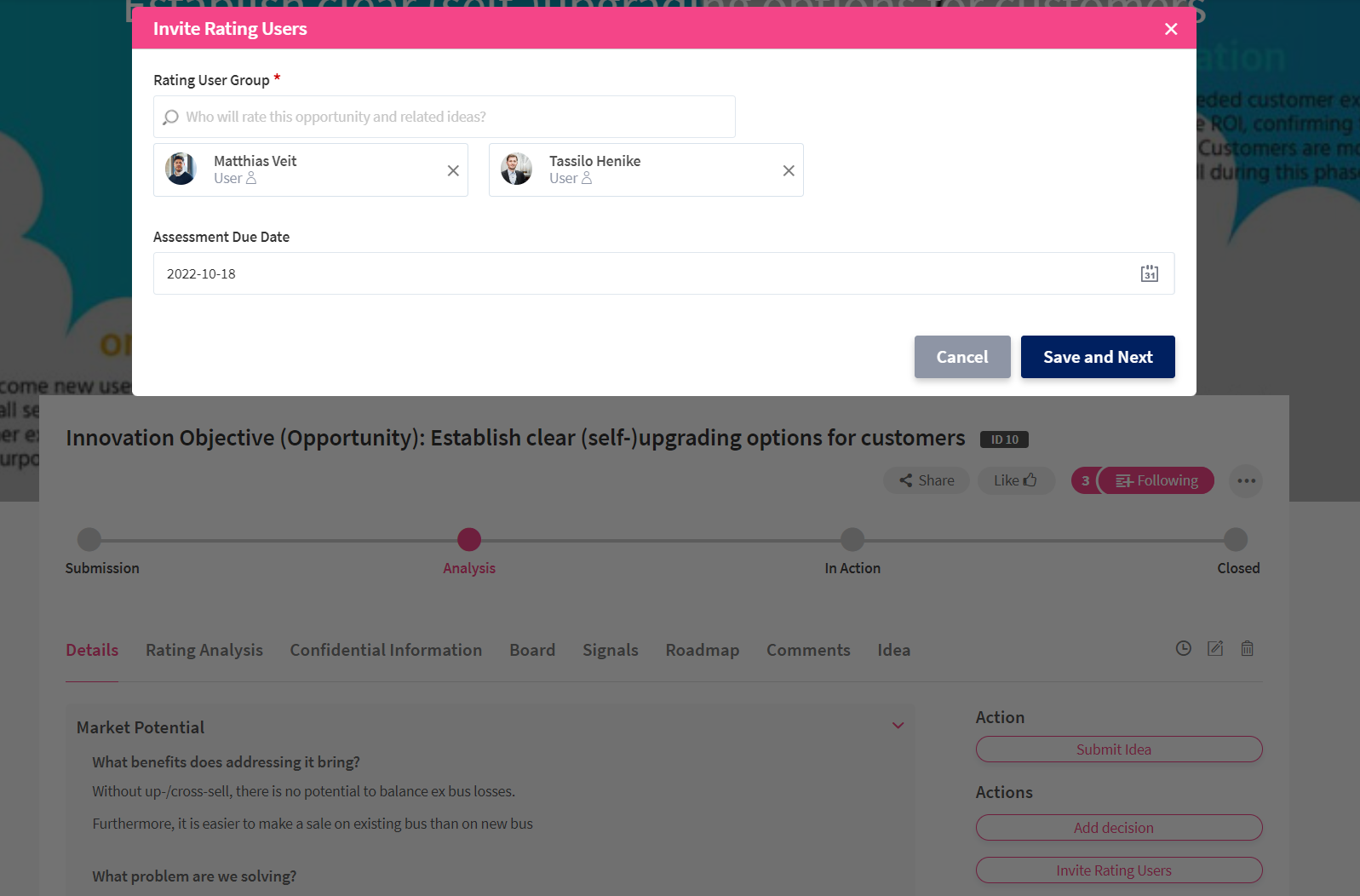Click Save and Next button

[x=1097, y=357]
